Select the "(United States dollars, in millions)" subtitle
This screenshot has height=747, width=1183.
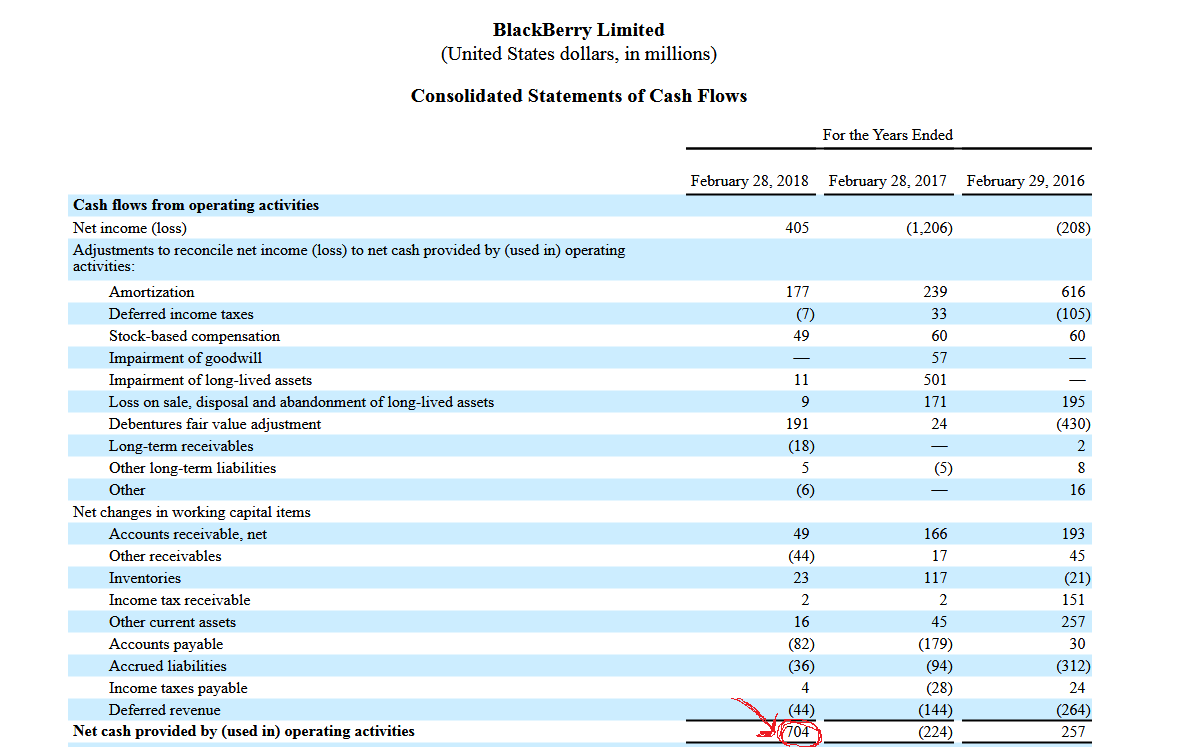click(x=579, y=54)
